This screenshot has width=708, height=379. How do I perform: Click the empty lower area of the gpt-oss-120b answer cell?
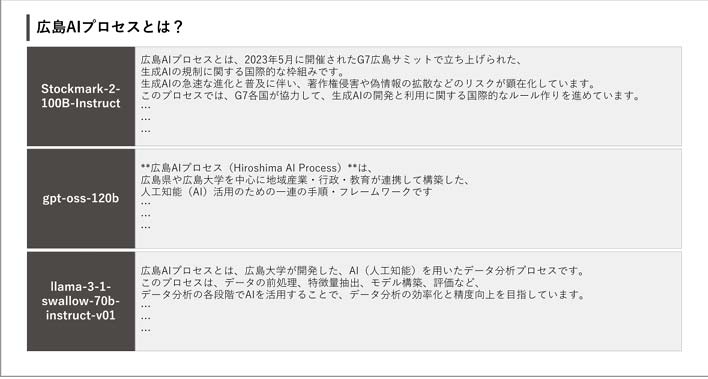[408, 239]
